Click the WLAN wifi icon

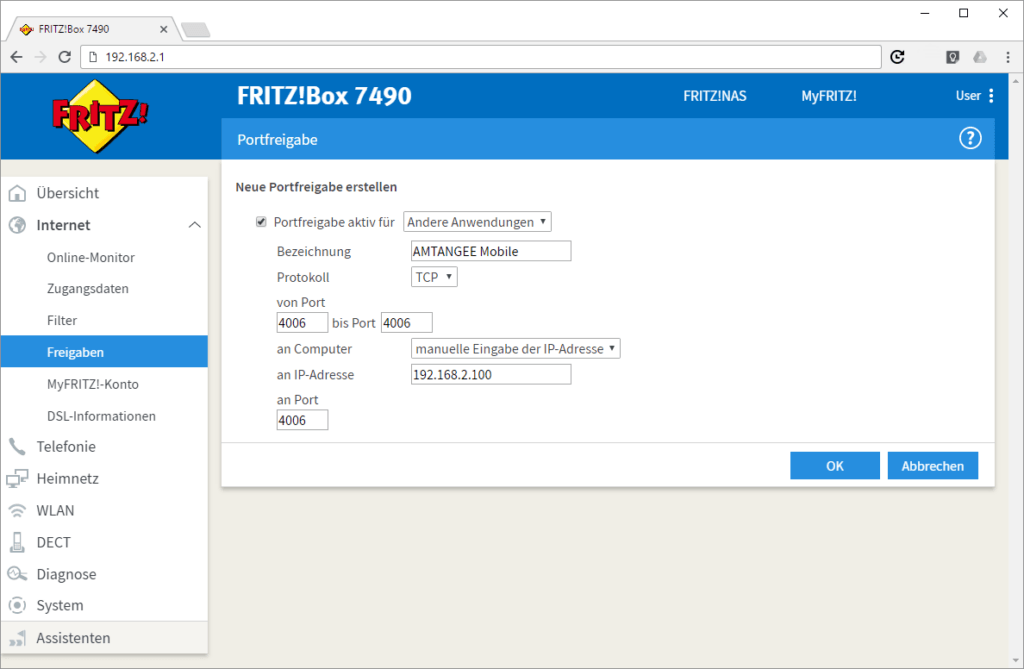17,511
